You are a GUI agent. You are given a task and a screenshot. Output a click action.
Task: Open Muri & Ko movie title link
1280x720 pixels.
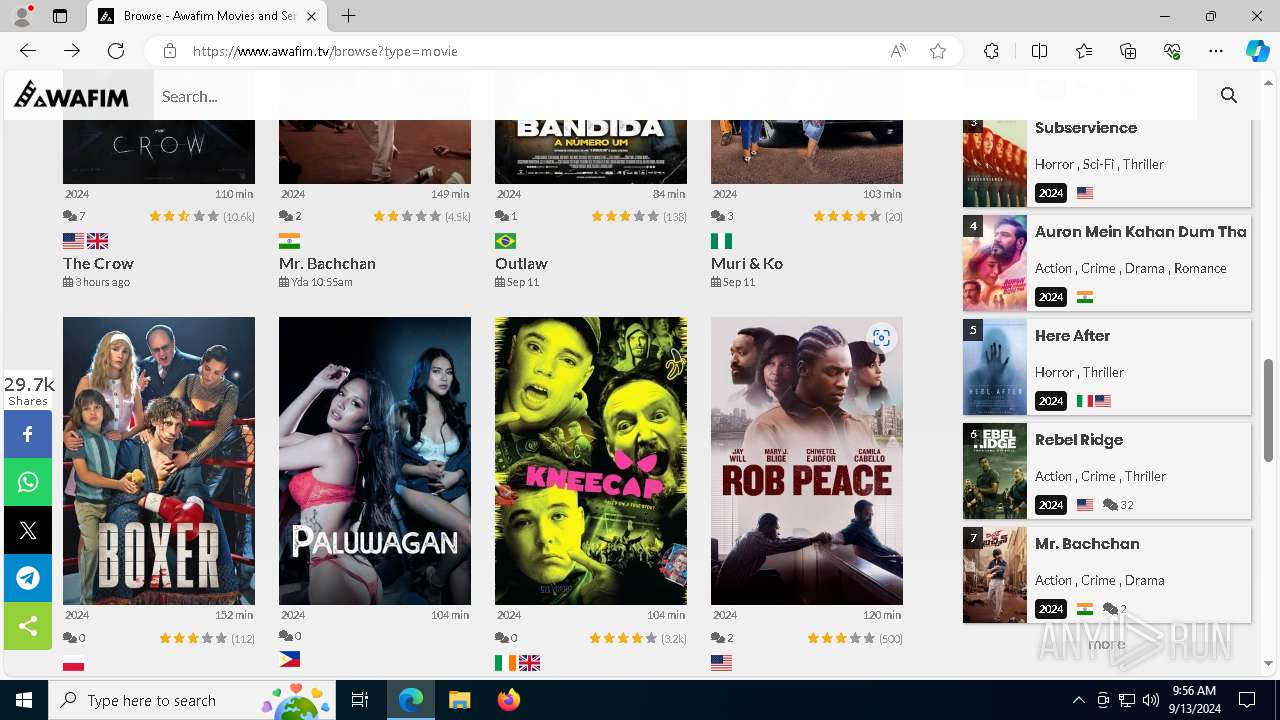pos(747,263)
